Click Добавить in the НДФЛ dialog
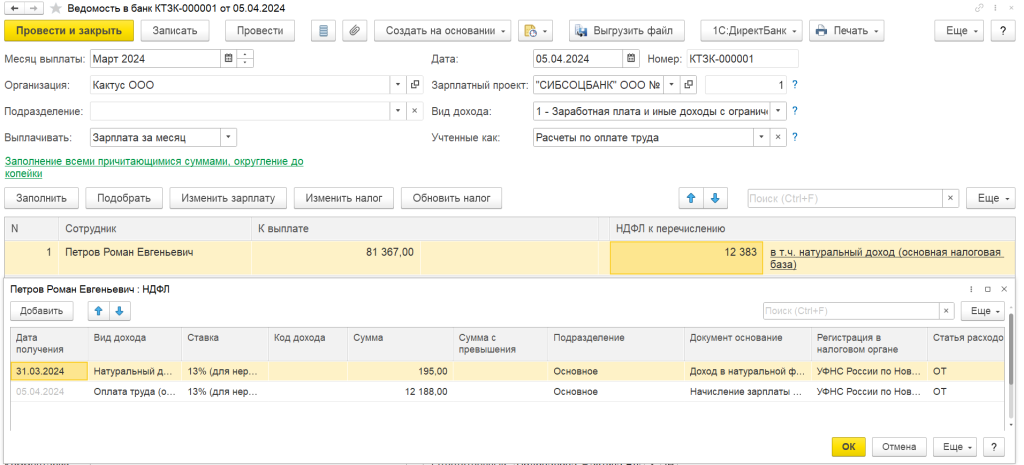Image resolution: width=1024 pixels, height=465 pixels. (41, 311)
